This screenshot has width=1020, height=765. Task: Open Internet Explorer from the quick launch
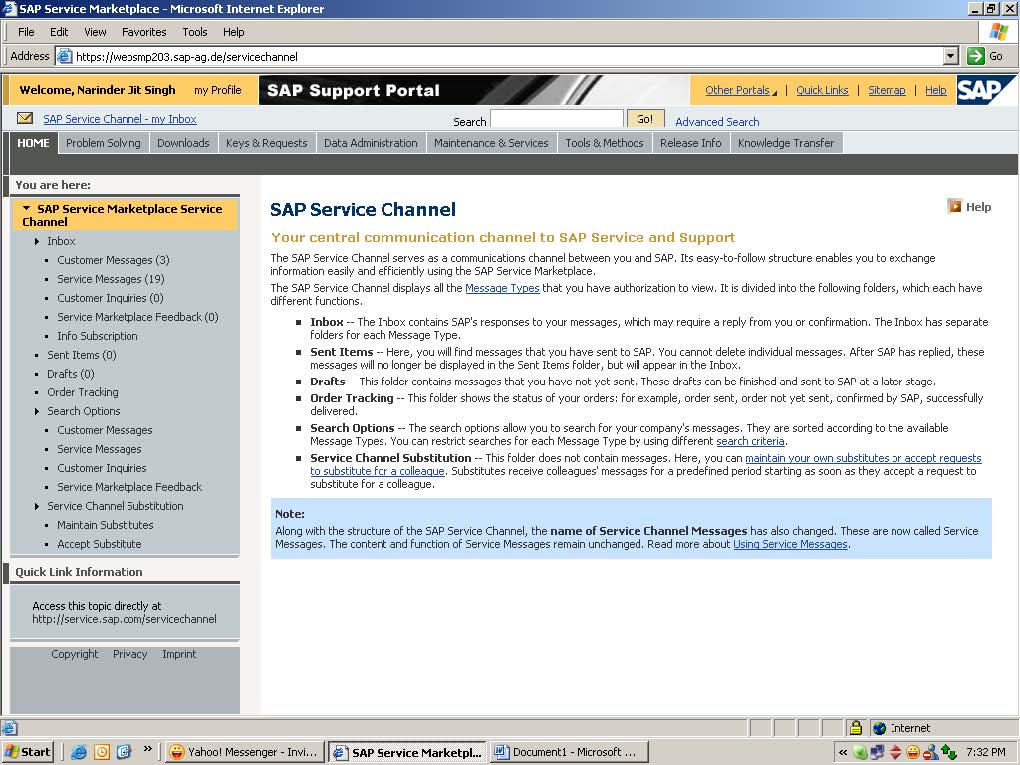[79, 752]
